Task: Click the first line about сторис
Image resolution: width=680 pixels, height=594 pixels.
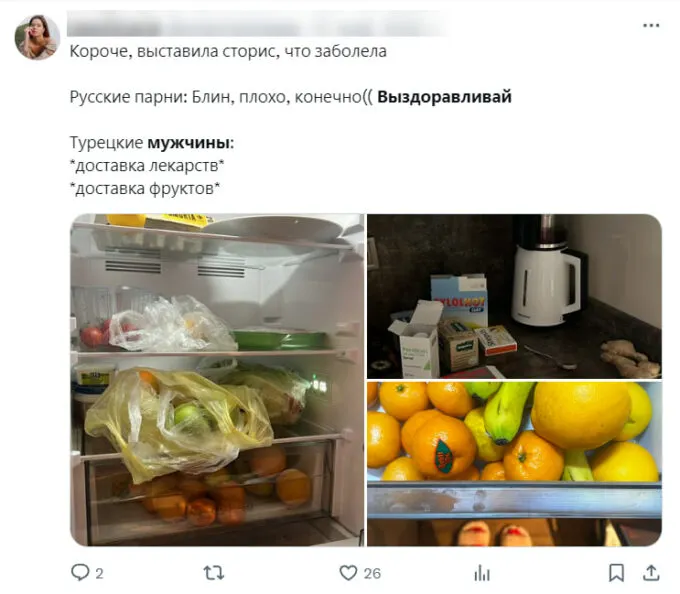Action: coord(228,51)
